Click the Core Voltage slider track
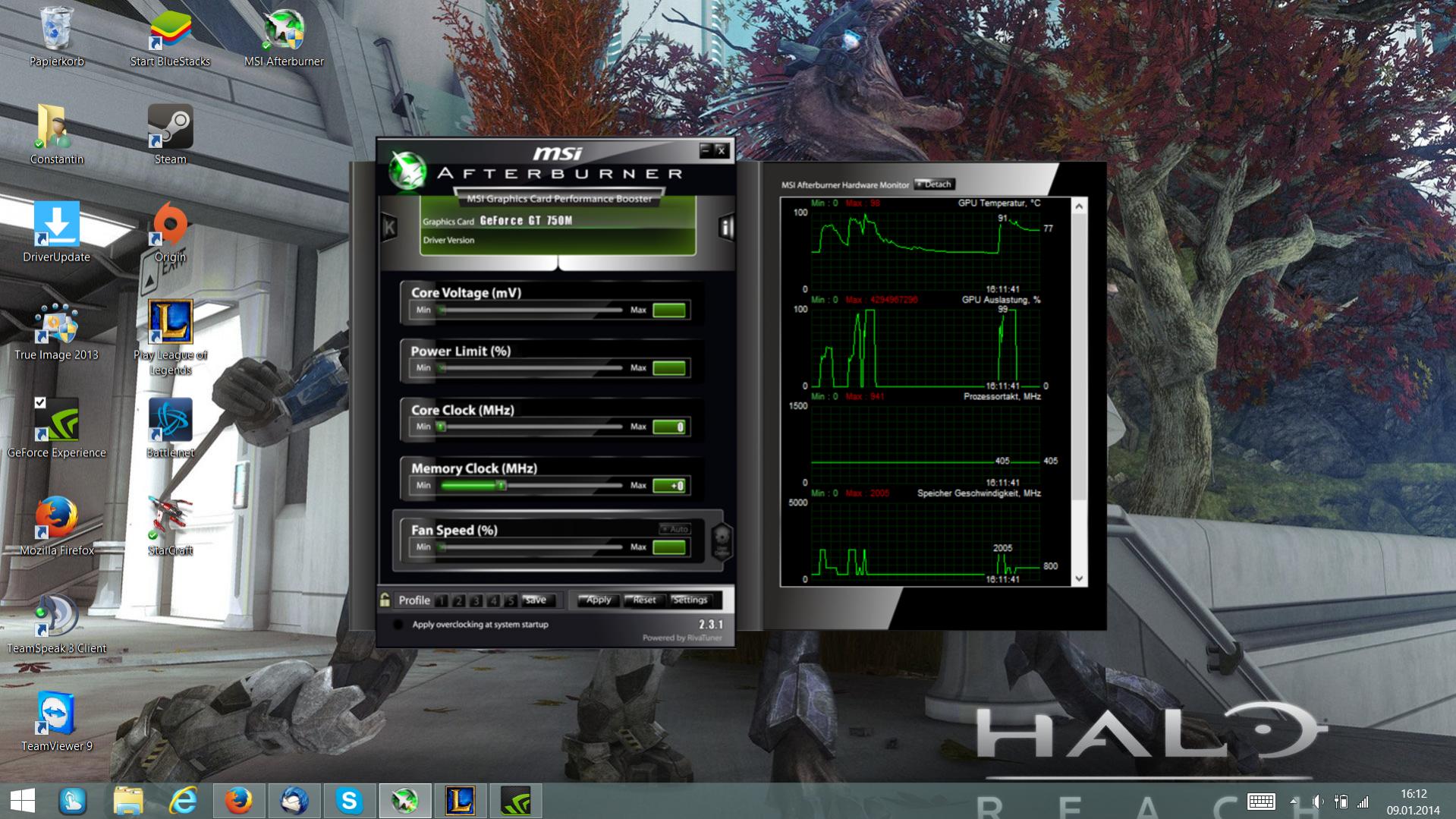The height and width of the screenshot is (819, 1456). pos(531,310)
